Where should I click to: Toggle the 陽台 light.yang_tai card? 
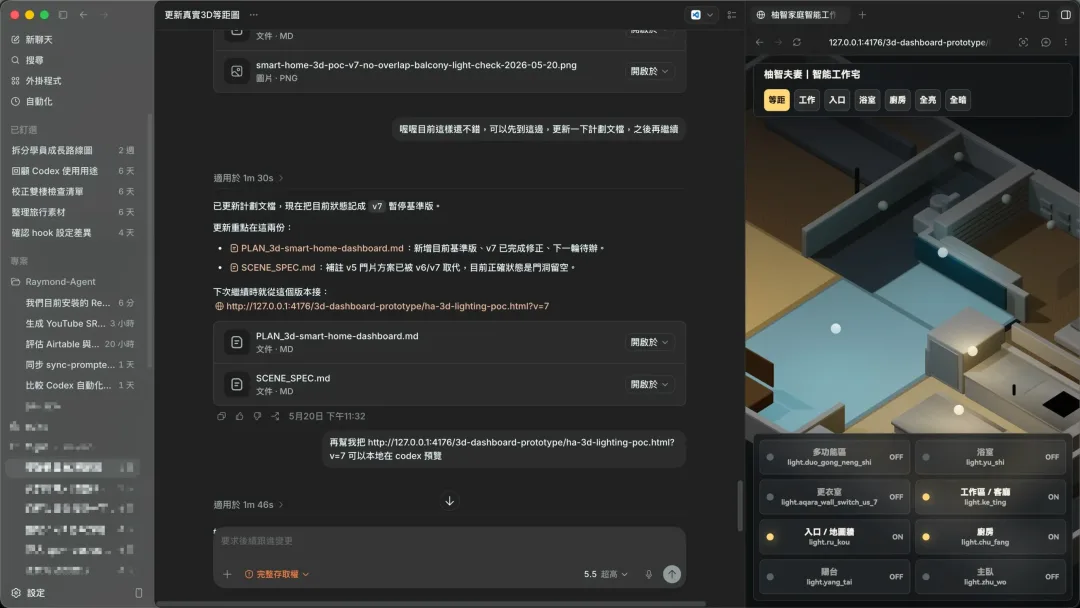point(834,577)
